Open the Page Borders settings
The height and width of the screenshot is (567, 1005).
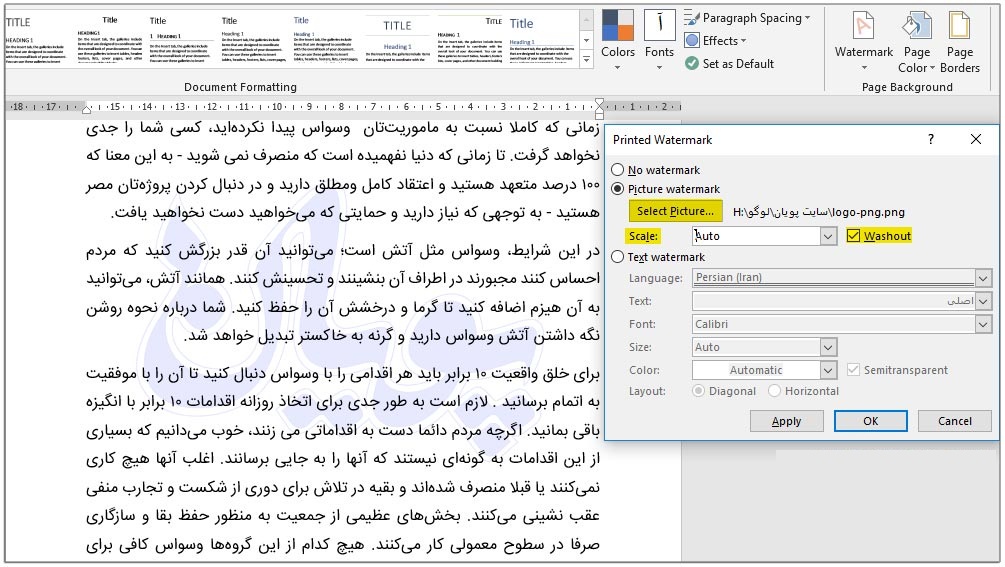coord(959,40)
